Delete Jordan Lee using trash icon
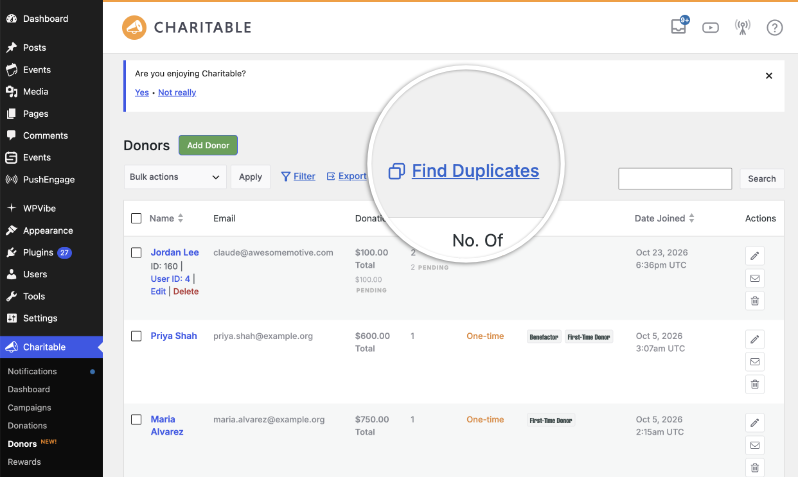This screenshot has height=477, width=798. point(755,301)
